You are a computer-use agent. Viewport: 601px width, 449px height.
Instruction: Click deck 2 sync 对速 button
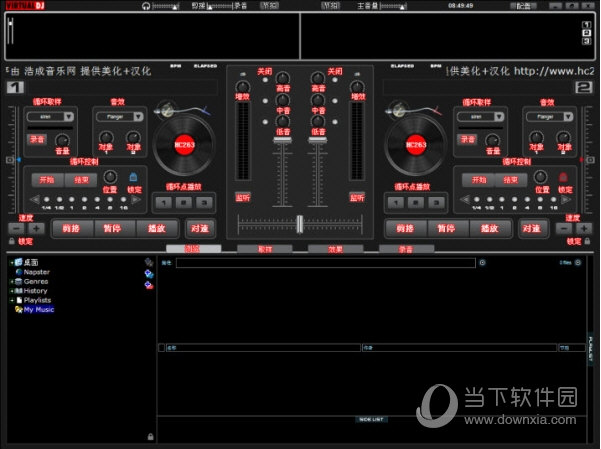click(x=532, y=229)
